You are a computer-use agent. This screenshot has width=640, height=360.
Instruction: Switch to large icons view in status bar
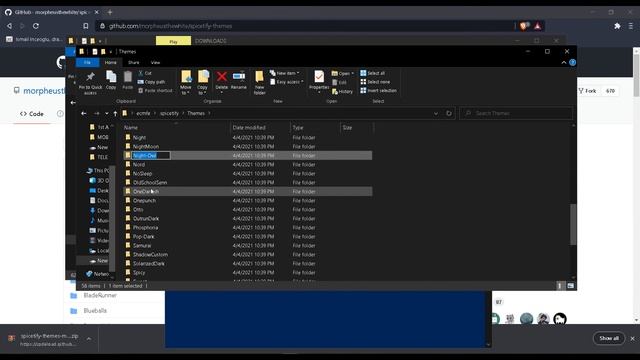570,286
